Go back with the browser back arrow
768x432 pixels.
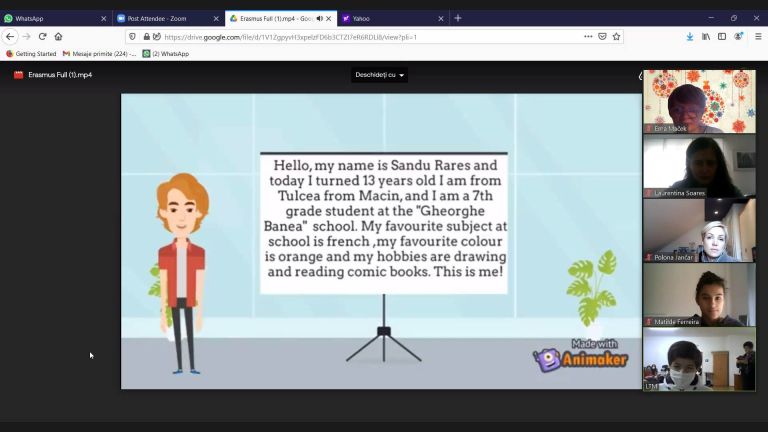[10, 37]
